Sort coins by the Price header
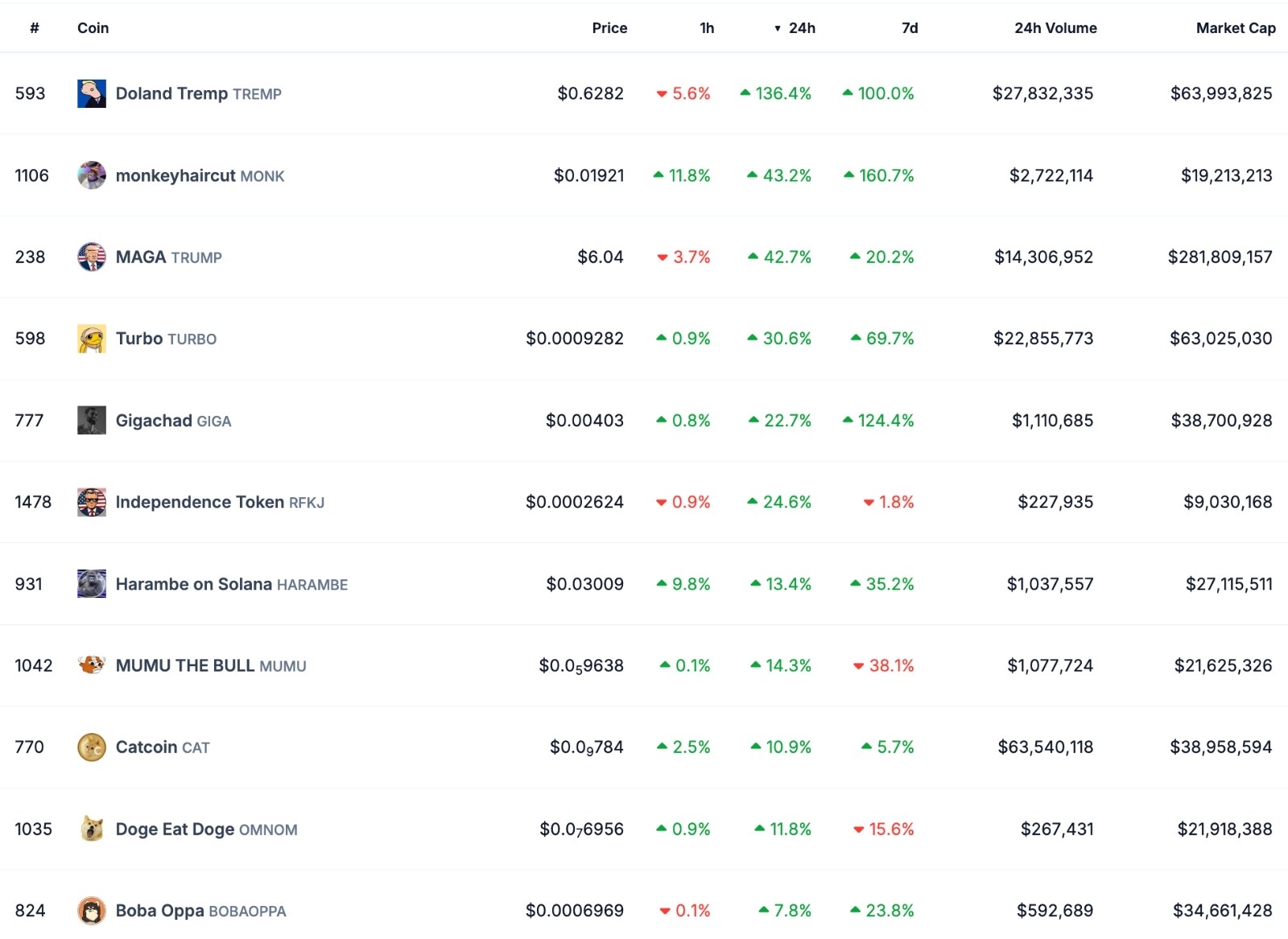The width and height of the screenshot is (1288, 939). 609,28
